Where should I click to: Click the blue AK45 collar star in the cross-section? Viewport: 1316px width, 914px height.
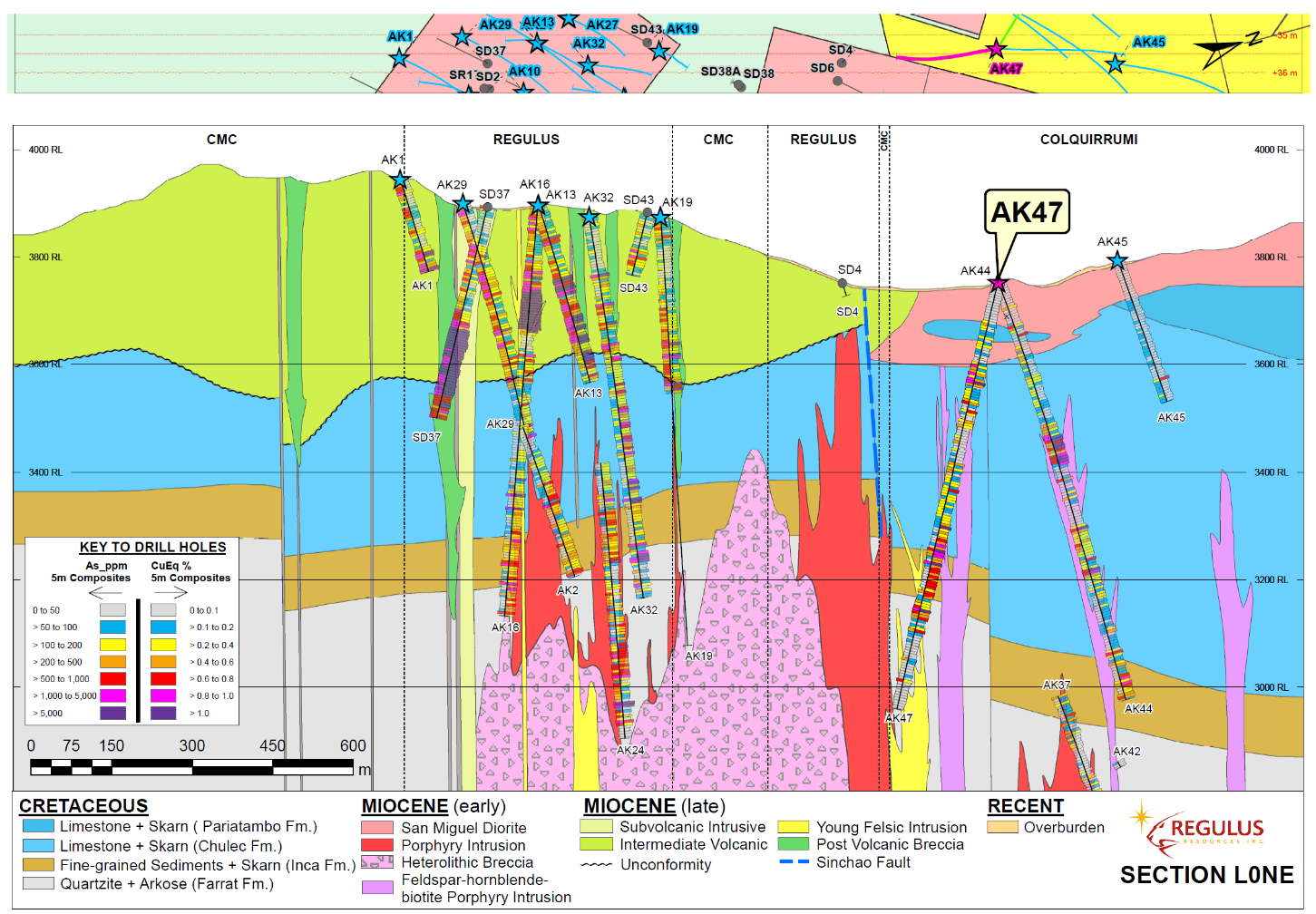point(1116,261)
